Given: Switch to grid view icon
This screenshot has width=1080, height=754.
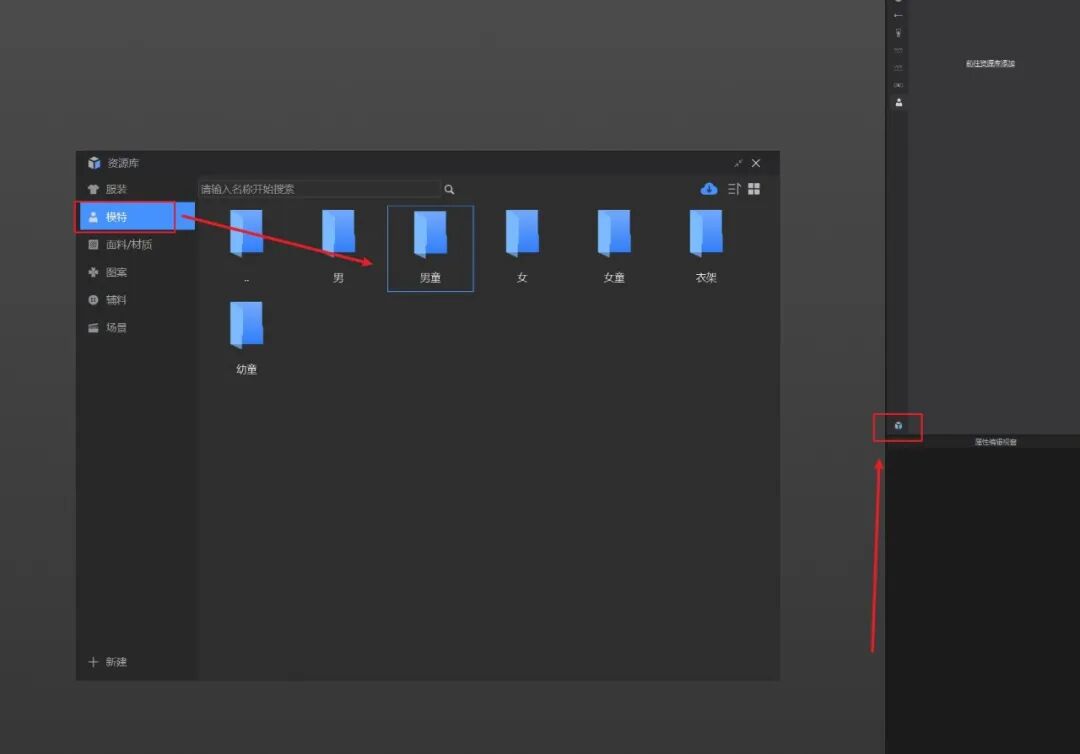Looking at the screenshot, I should (x=754, y=189).
